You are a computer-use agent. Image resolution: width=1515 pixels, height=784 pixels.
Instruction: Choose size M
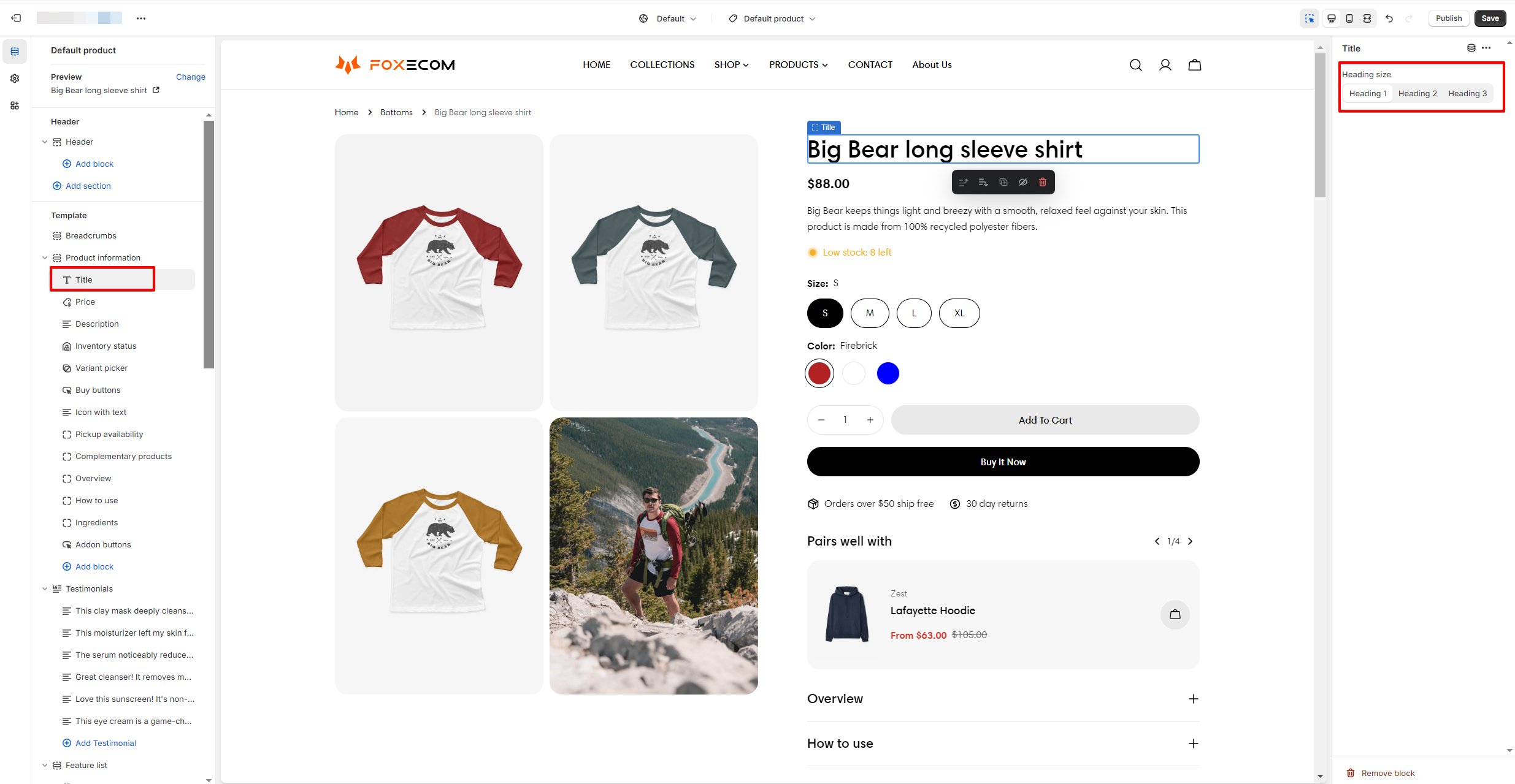tap(870, 313)
